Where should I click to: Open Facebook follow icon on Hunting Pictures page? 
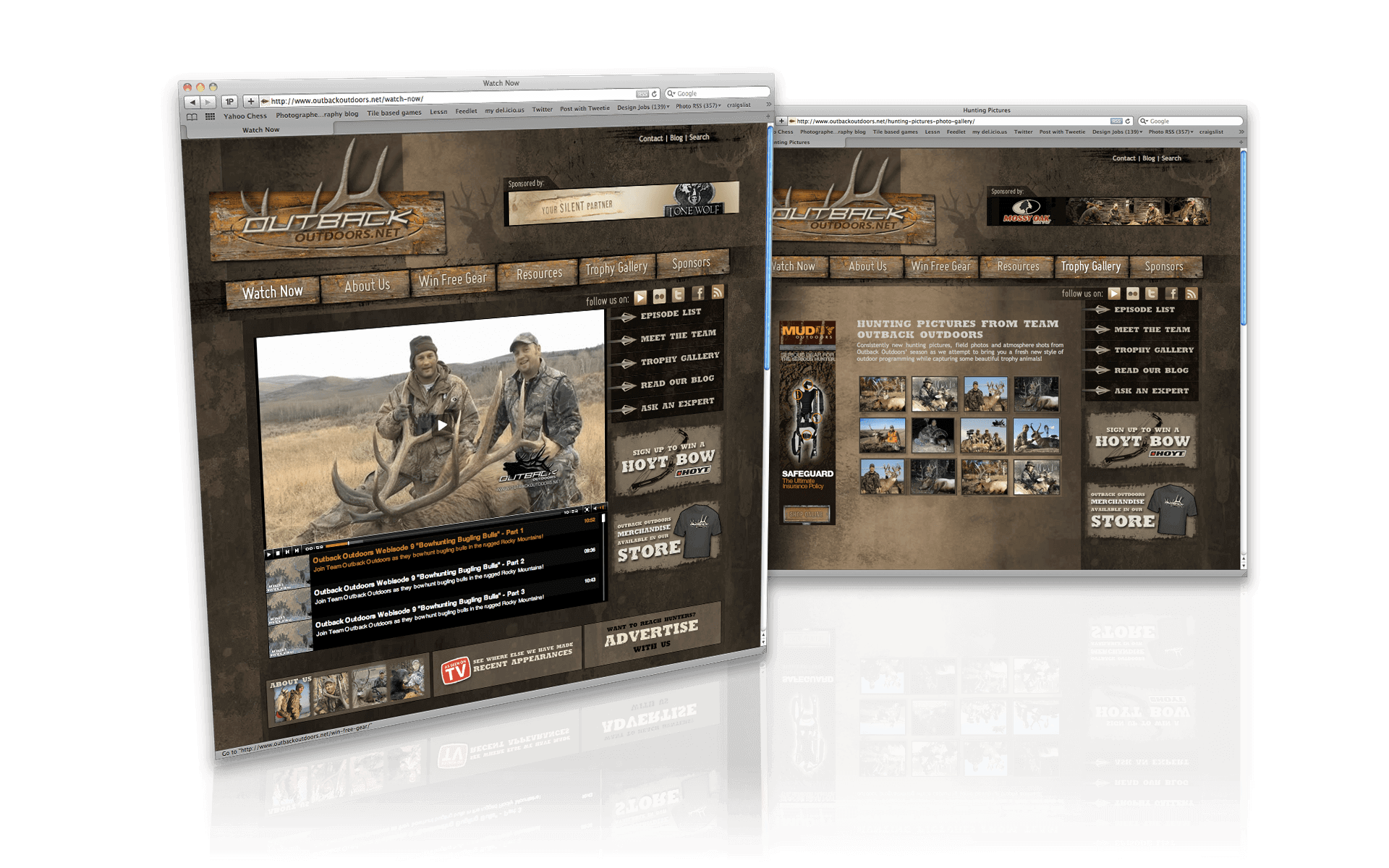click(x=1171, y=294)
